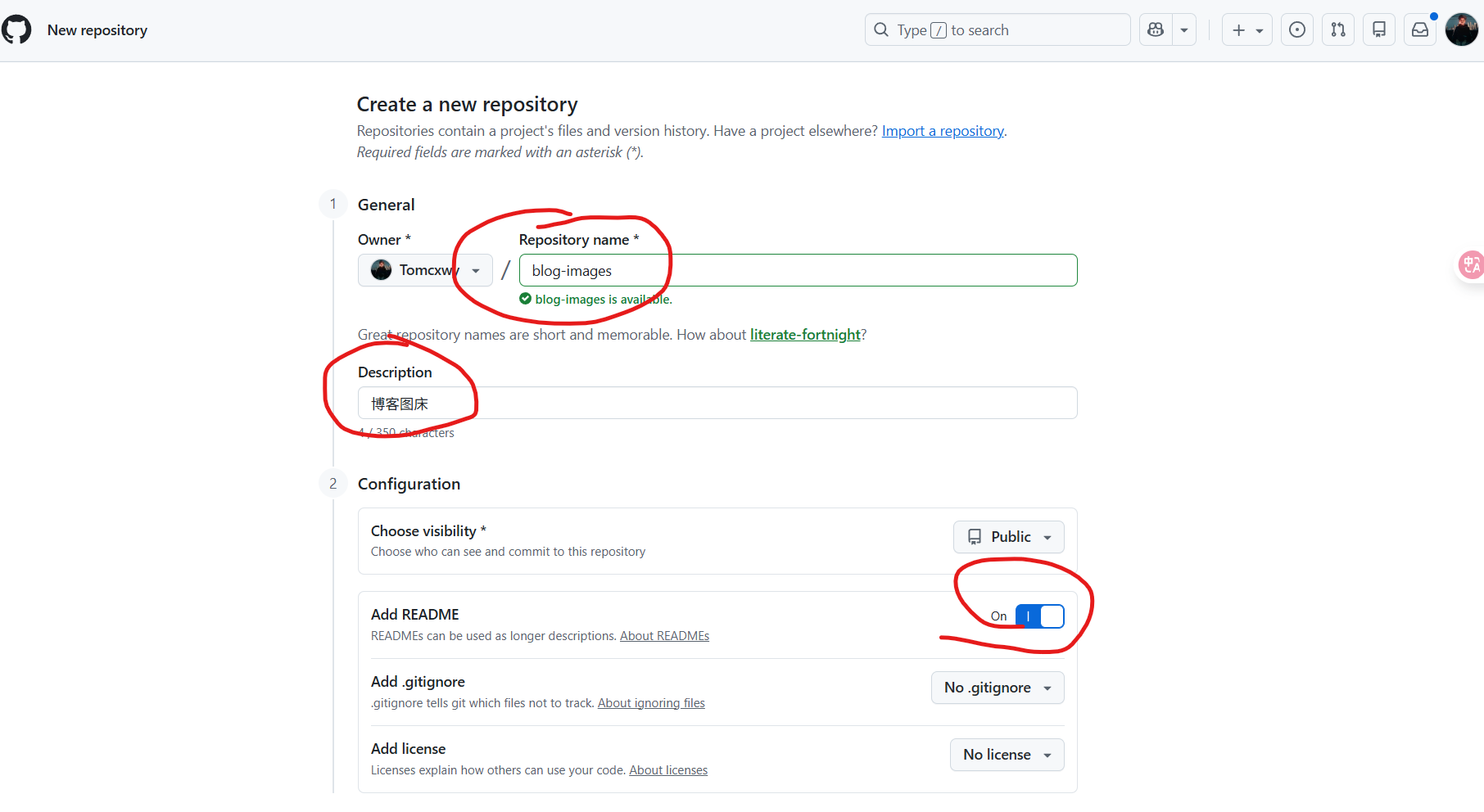
Task: Open the No .gitignore dropdown
Action: pos(997,688)
